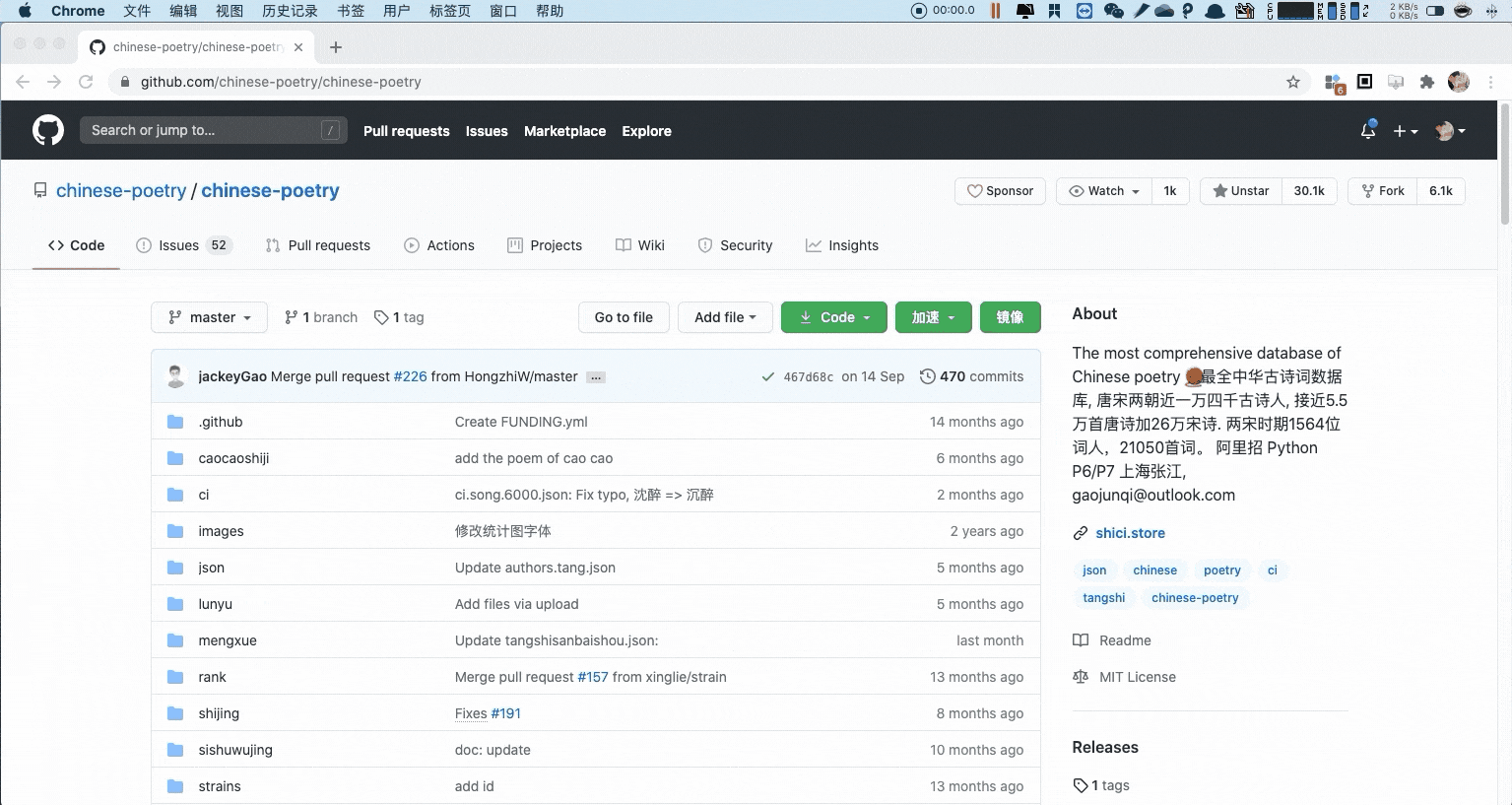Click the clock icon beside 470 commits
This screenshot has height=805, width=1512.
927,375
